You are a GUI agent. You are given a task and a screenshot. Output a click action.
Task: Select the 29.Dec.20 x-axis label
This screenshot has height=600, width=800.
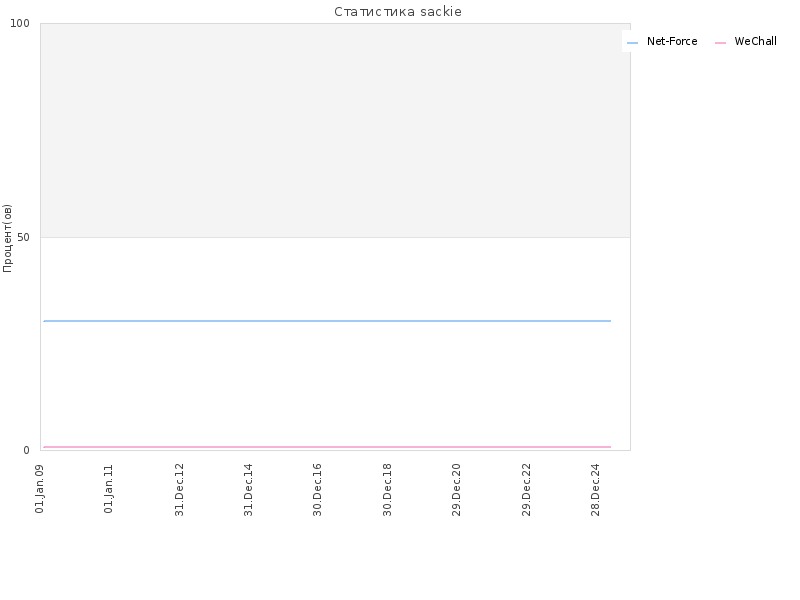point(457,490)
